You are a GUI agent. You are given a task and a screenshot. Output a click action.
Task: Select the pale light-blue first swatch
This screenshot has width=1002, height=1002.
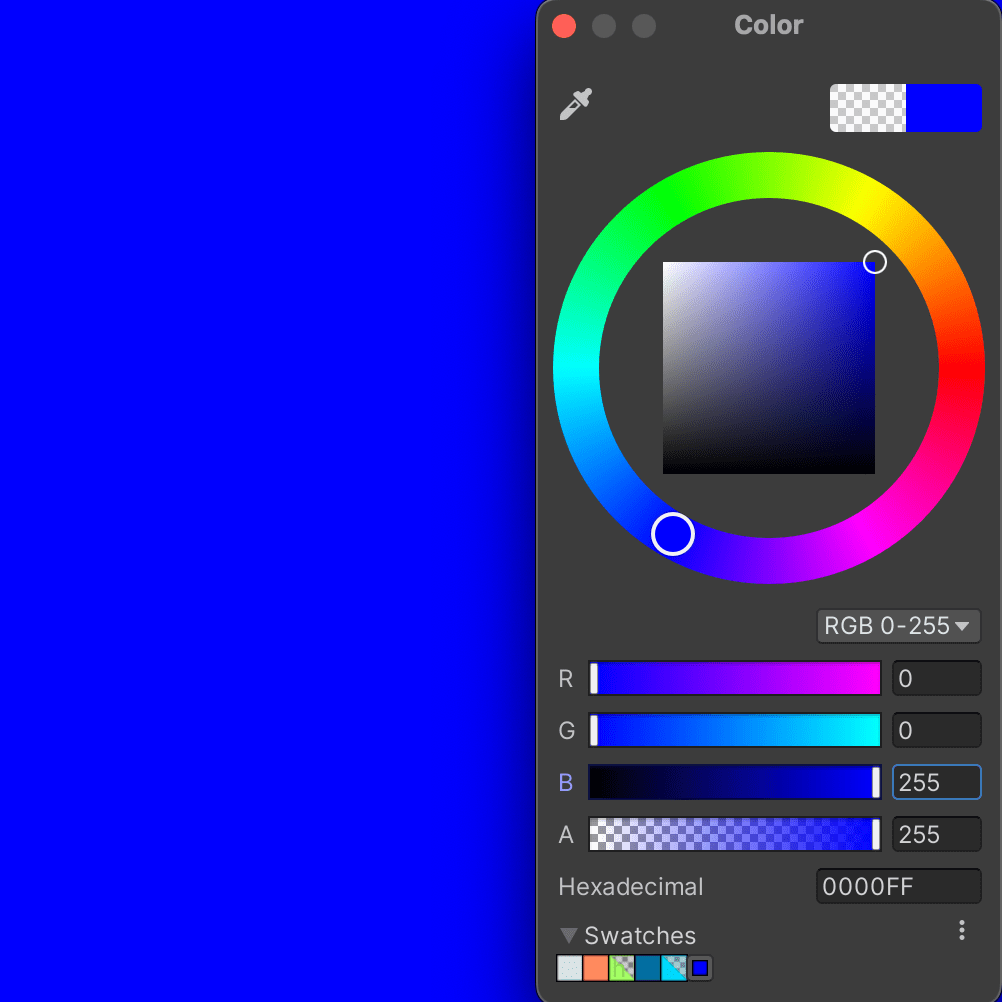tap(569, 968)
